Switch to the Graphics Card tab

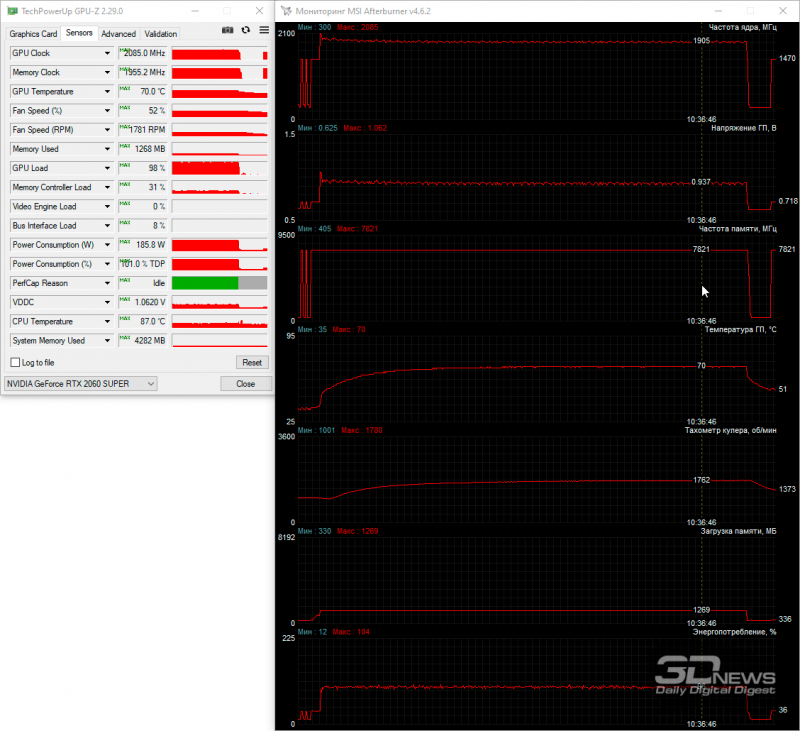[x=33, y=33]
